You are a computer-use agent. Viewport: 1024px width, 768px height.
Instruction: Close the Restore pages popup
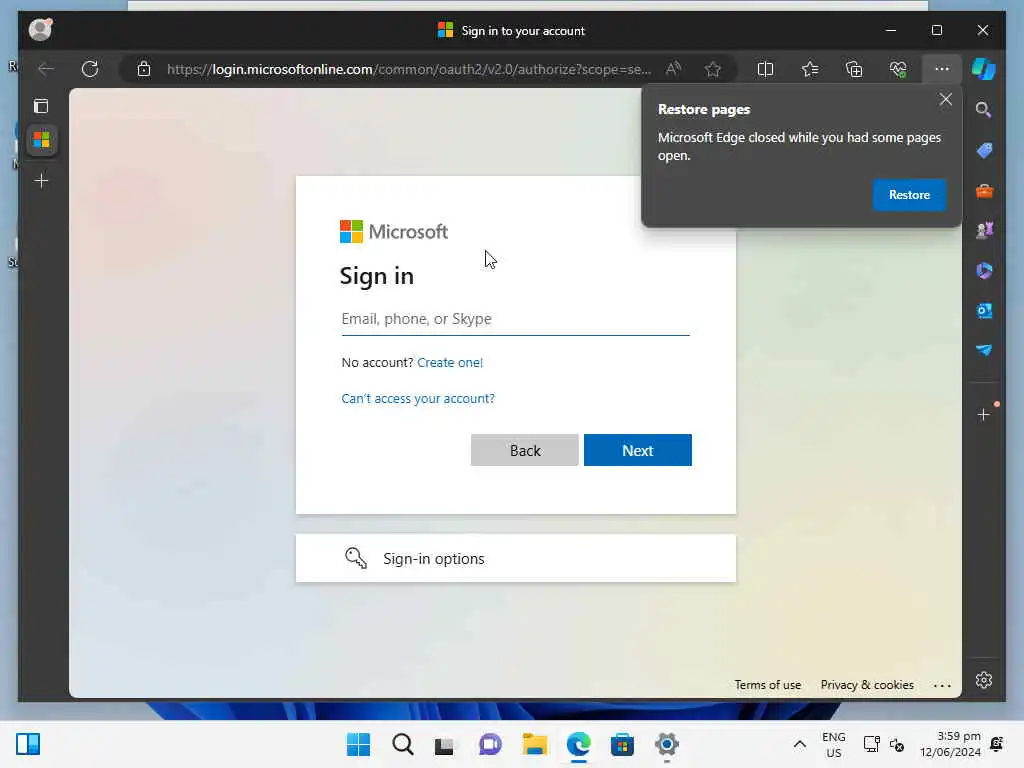coord(945,99)
